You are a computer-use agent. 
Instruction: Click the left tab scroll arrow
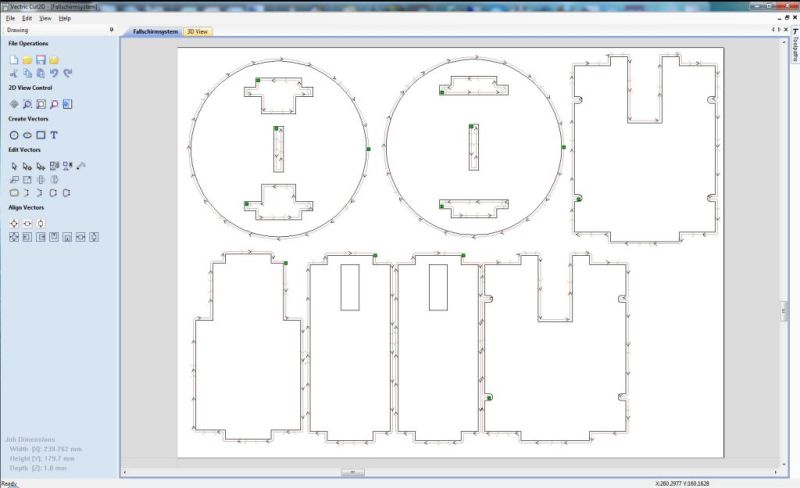point(774,31)
